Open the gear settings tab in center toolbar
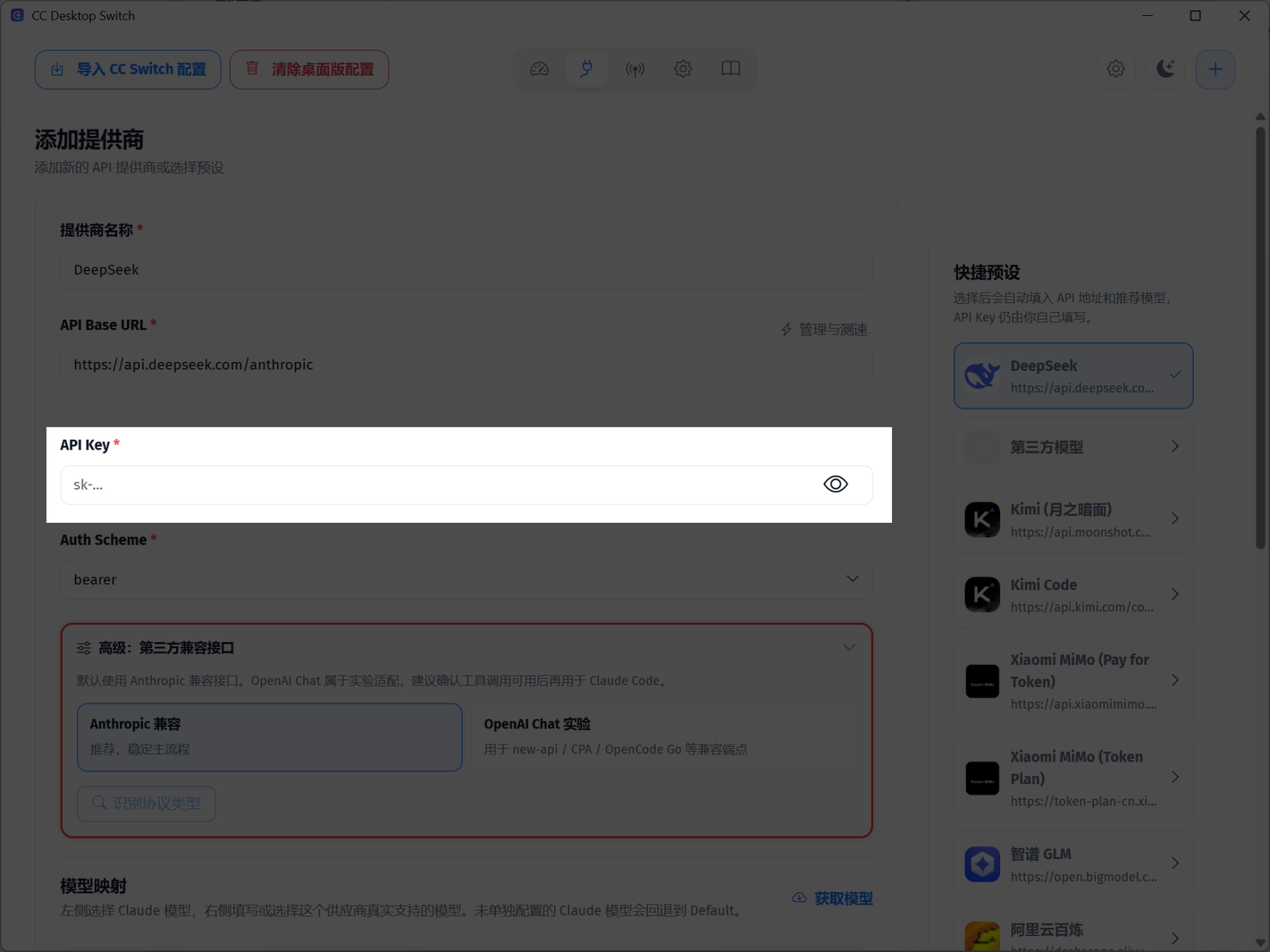Viewport: 1270px width, 952px height. click(683, 70)
